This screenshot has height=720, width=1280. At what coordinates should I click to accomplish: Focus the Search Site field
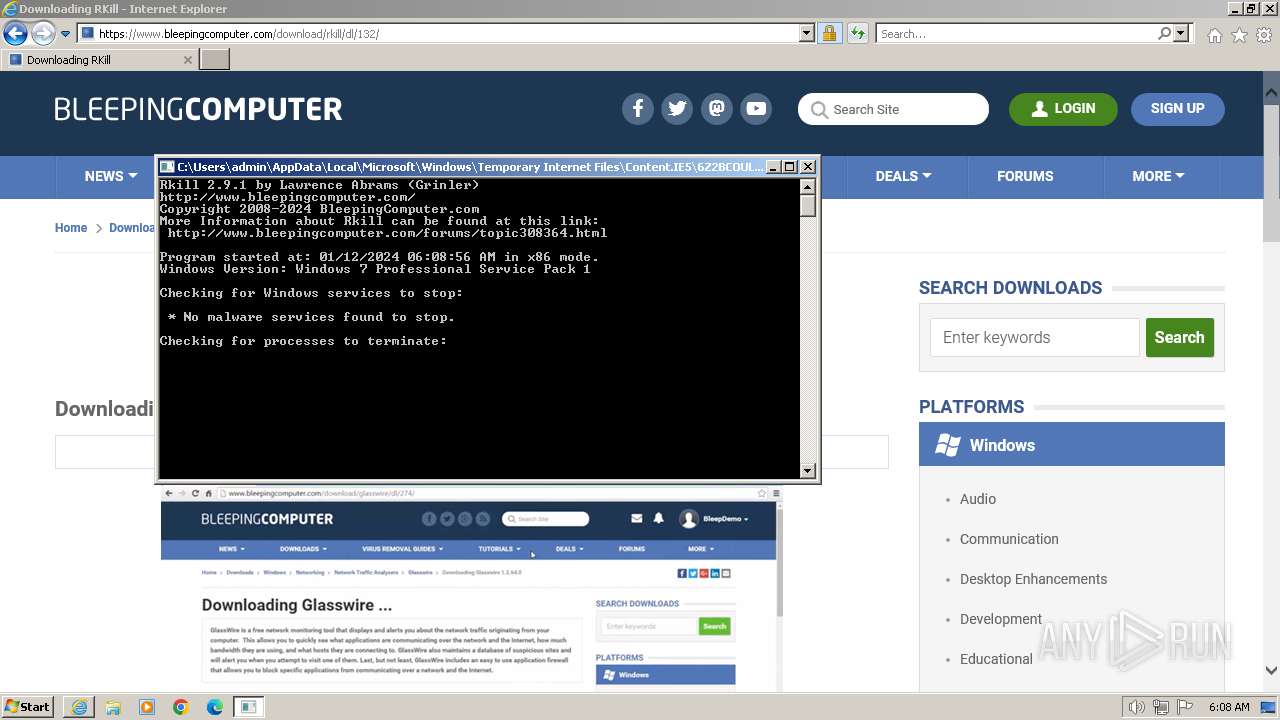click(893, 109)
